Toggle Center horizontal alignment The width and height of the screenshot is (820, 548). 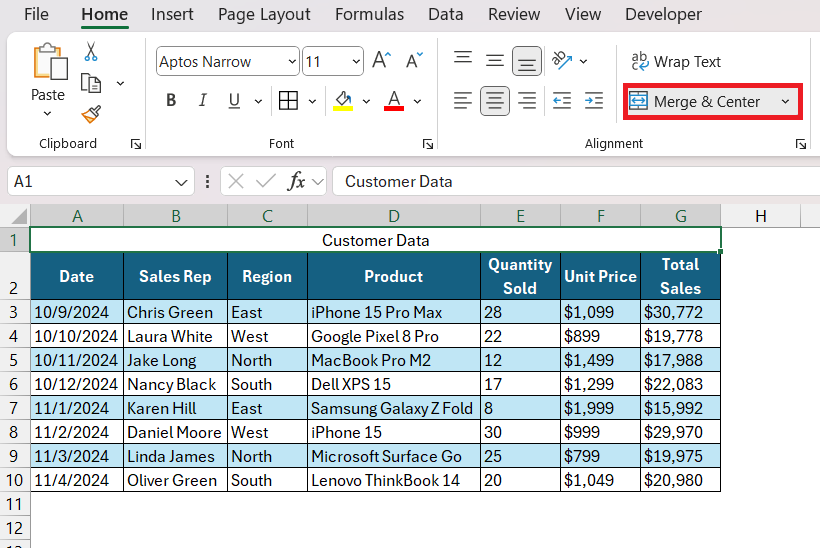coord(495,100)
